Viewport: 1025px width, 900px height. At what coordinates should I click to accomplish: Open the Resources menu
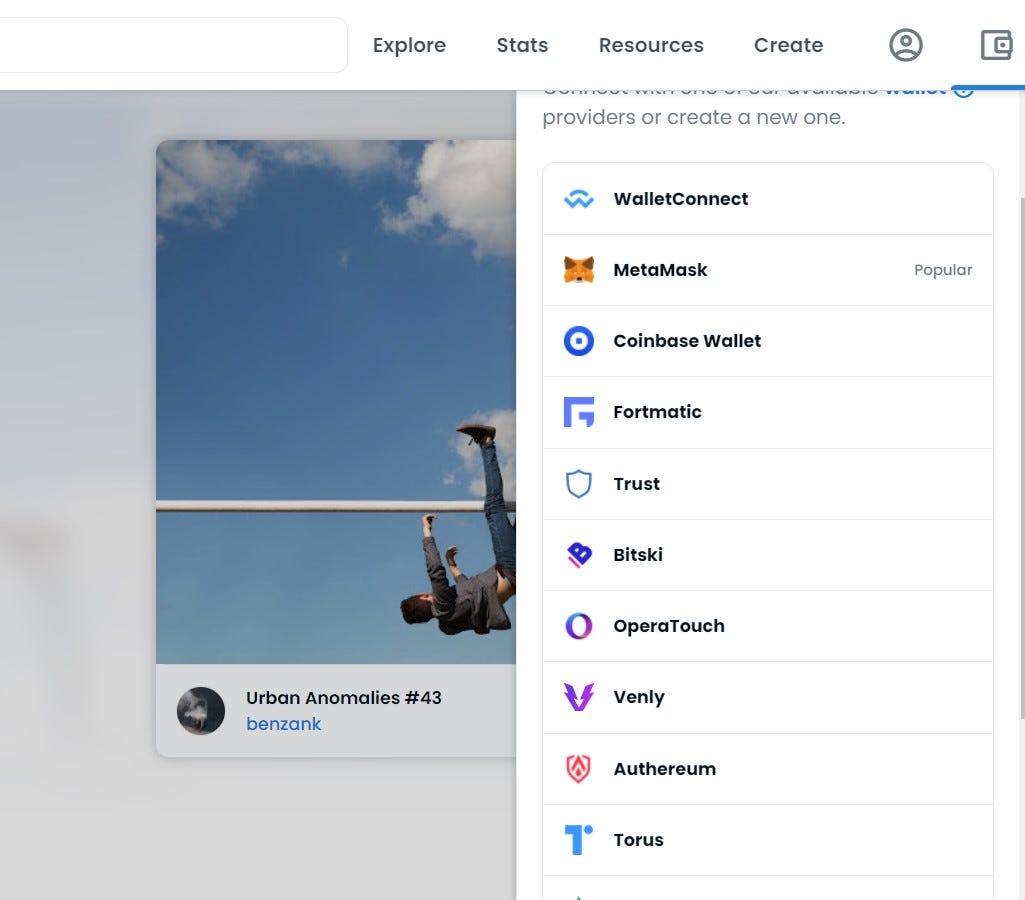651,45
